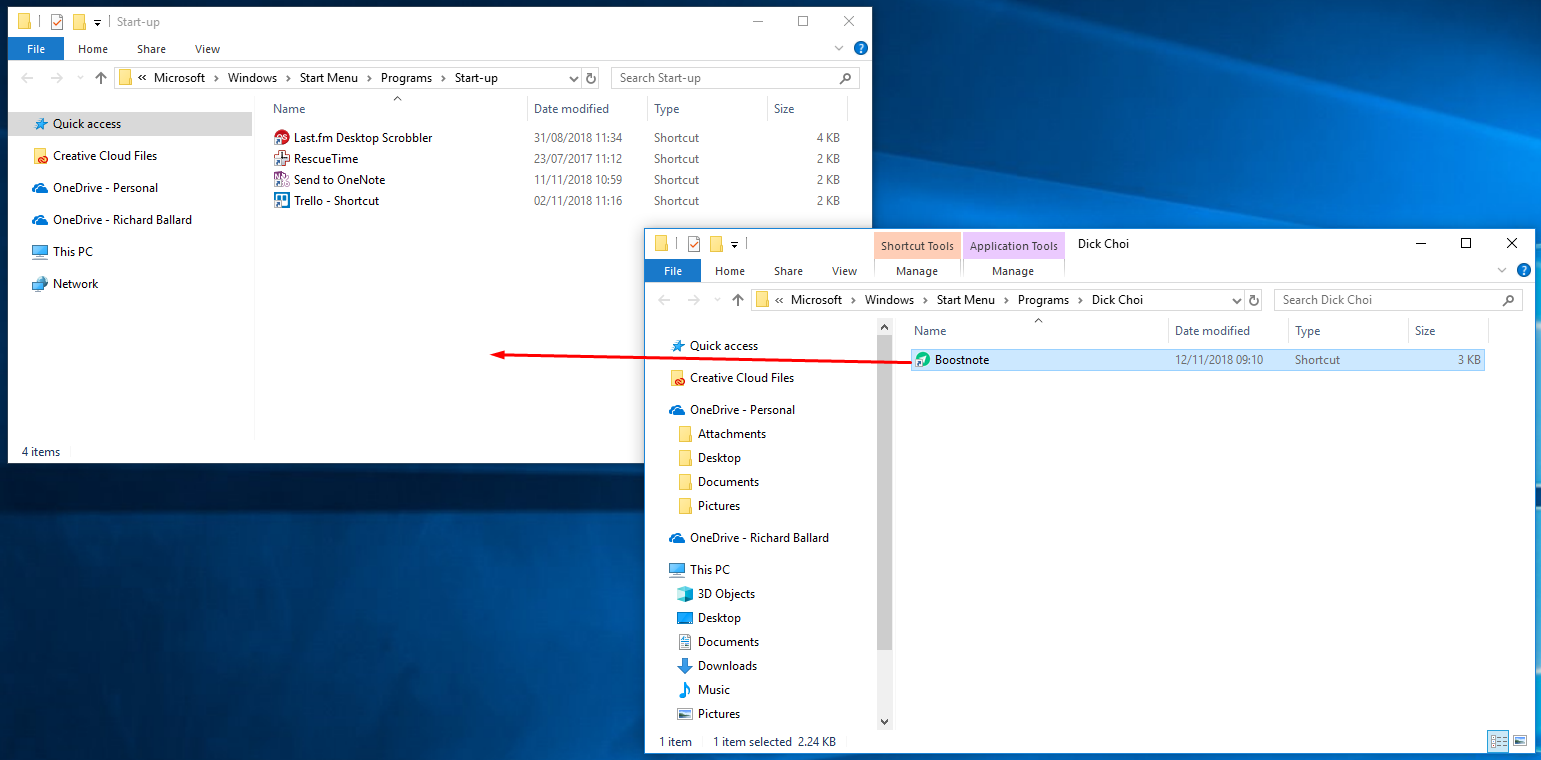Select the Trello - Shortcut icon
Image resolution: width=1541 pixels, height=760 pixels.
pos(282,201)
